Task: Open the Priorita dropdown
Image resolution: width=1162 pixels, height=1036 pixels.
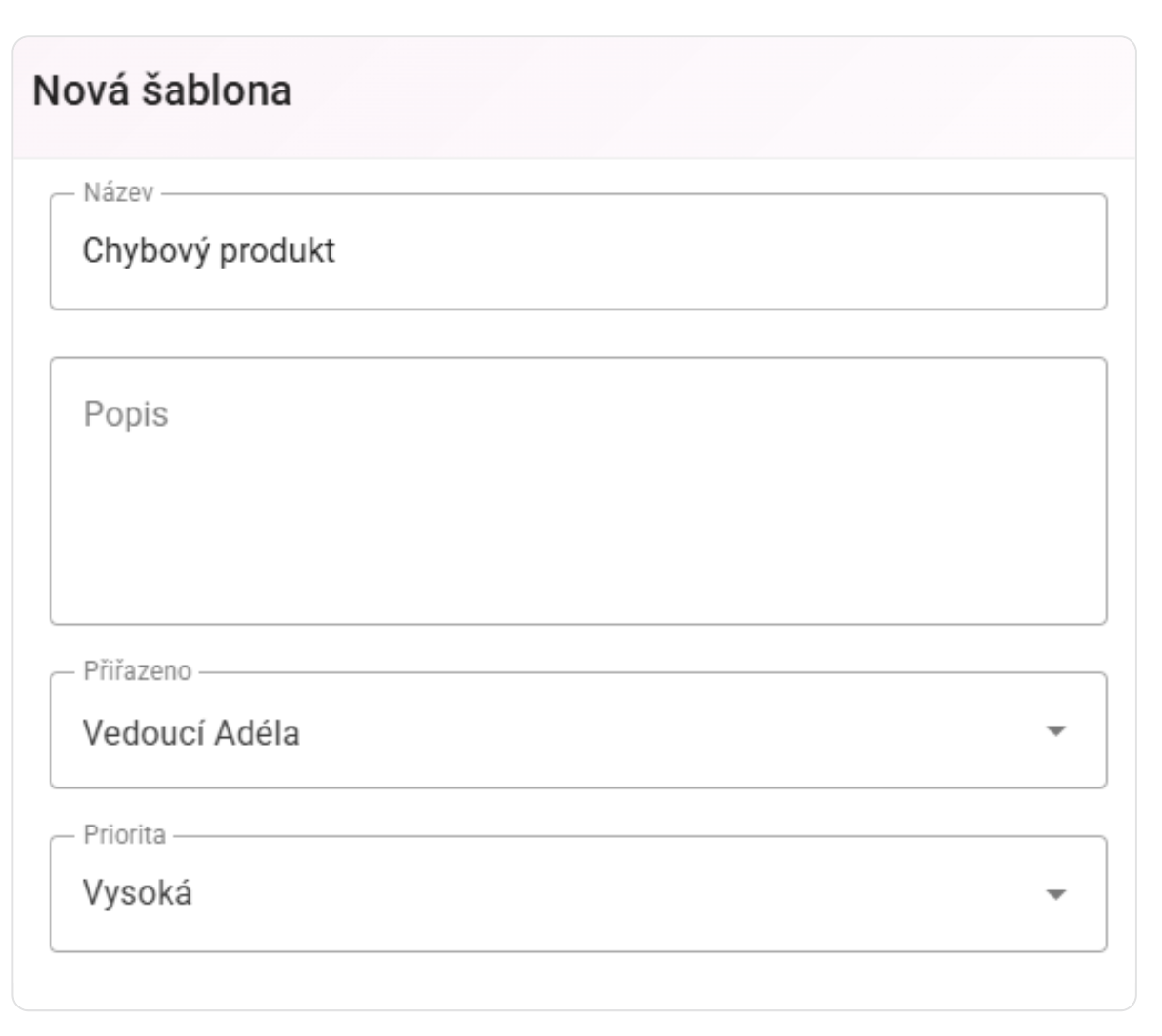Action: pos(578,894)
